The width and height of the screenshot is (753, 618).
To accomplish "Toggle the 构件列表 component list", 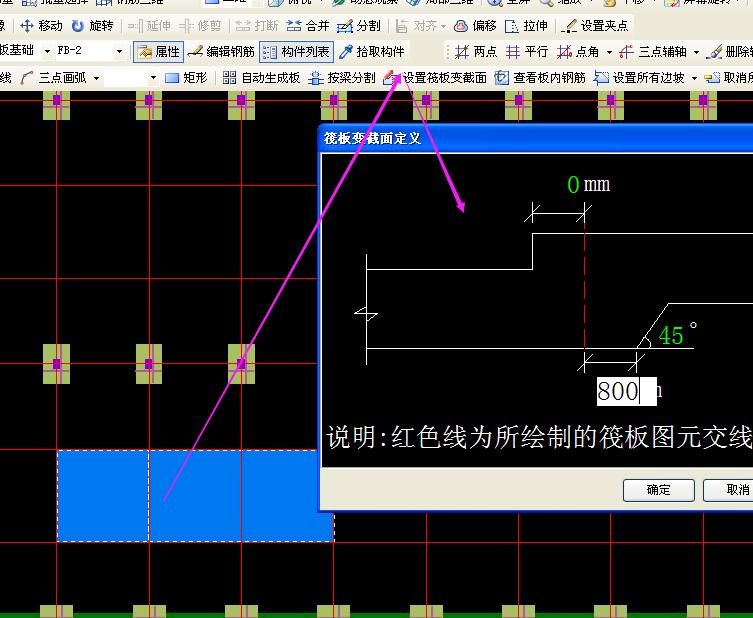I will 296,51.
